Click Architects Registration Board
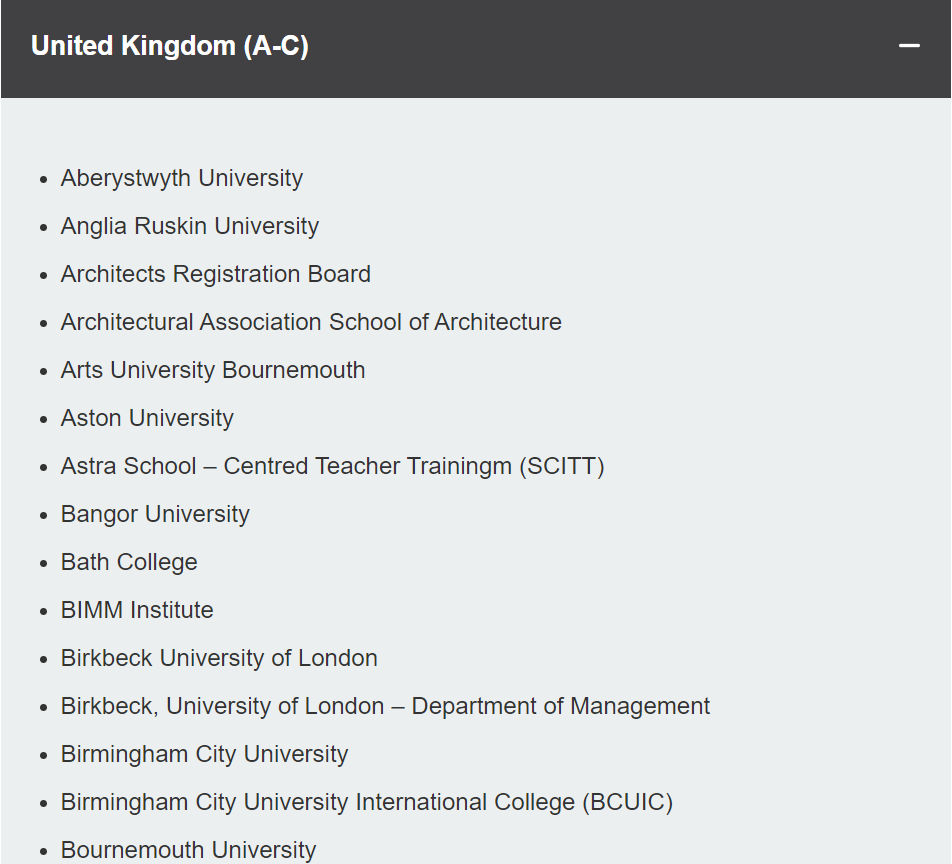This screenshot has height=864, width=952. tap(216, 274)
